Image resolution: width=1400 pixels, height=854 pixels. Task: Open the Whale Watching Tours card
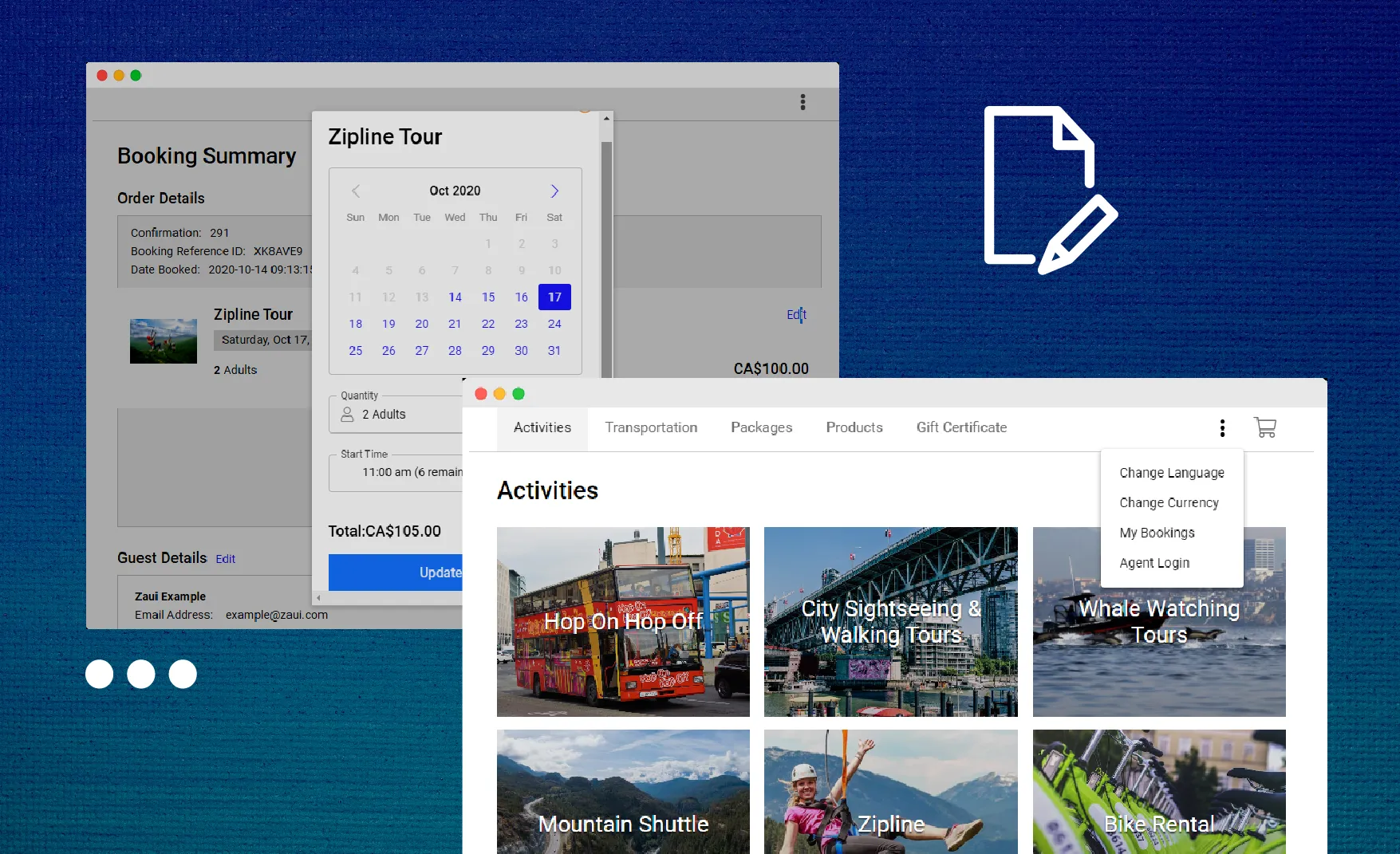tap(1159, 622)
